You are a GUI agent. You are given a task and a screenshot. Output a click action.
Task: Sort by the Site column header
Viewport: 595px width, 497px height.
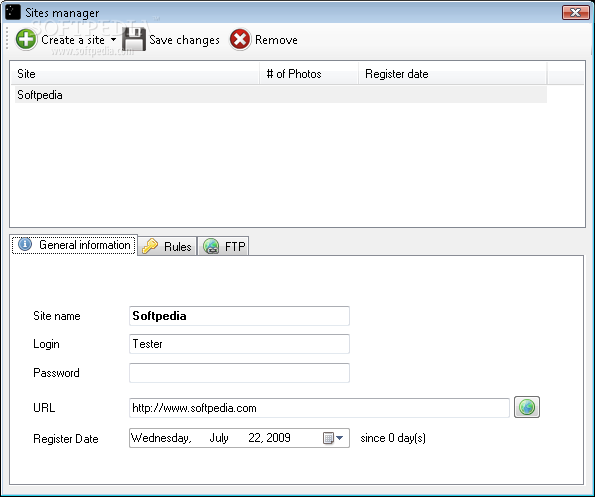tap(136, 74)
